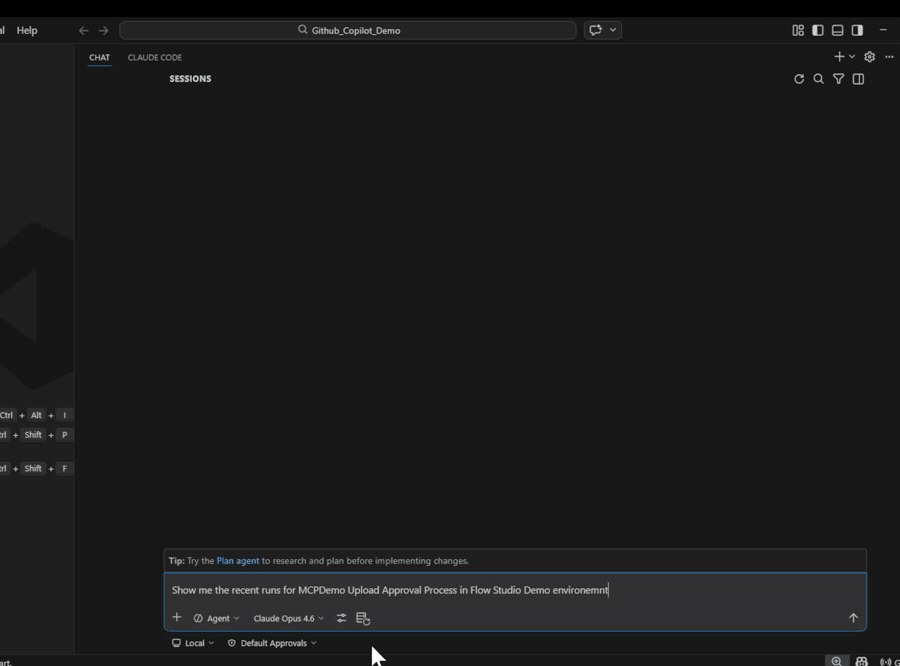Screen dimensions: 900x666
Task: Open the Help menu
Action: [26, 30]
